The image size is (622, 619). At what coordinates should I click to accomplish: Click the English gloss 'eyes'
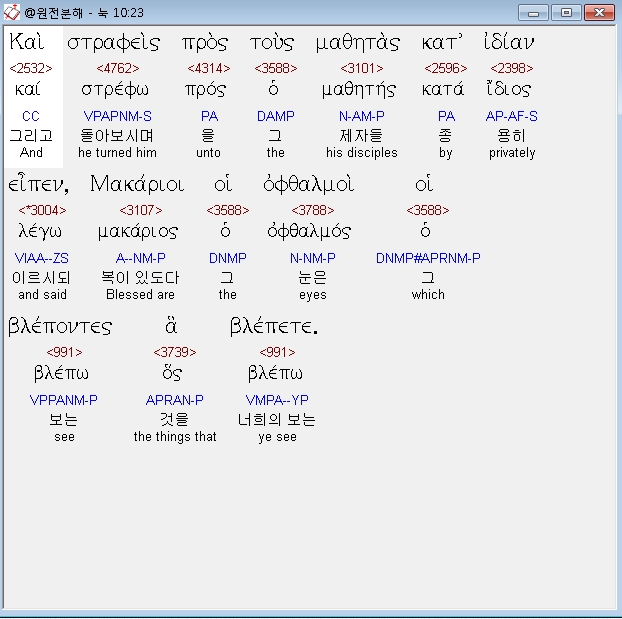pyautogui.click(x=313, y=295)
